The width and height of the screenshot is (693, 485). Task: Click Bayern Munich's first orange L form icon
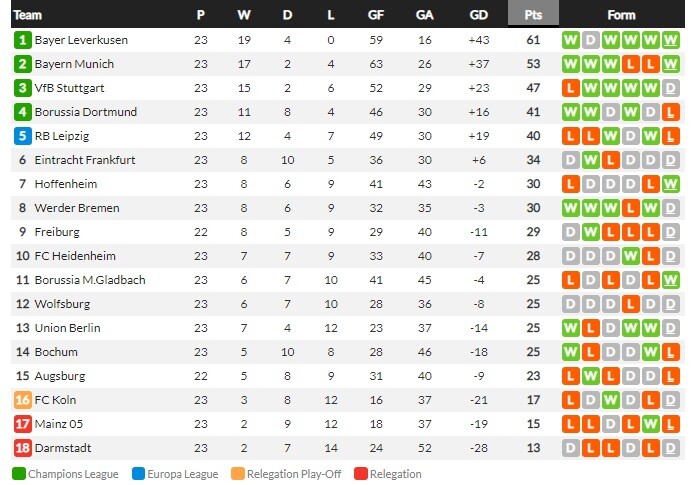[x=630, y=65]
